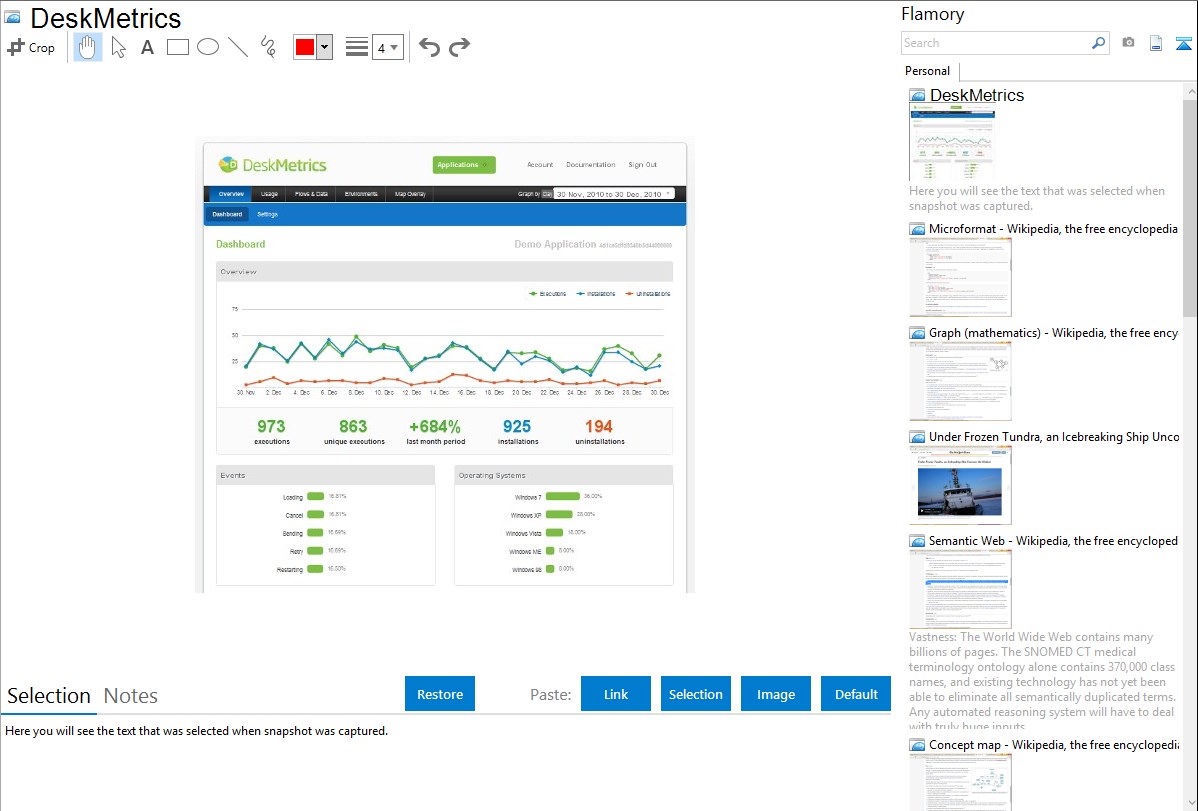
Task: Click the Selection paste button
Action: point(695,694)
